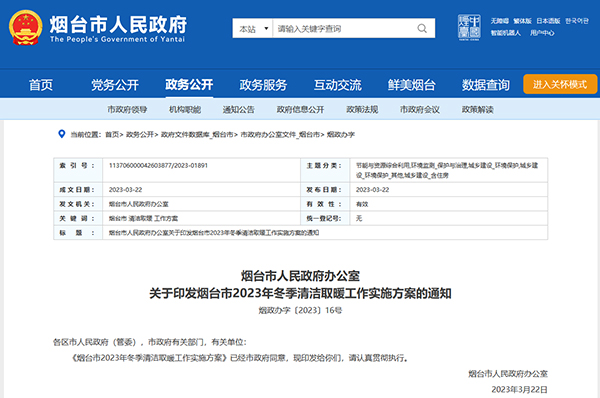600x398 pixels.
Task: Click the 发布日期 value 2023-03-22
Action: [372, 189]
